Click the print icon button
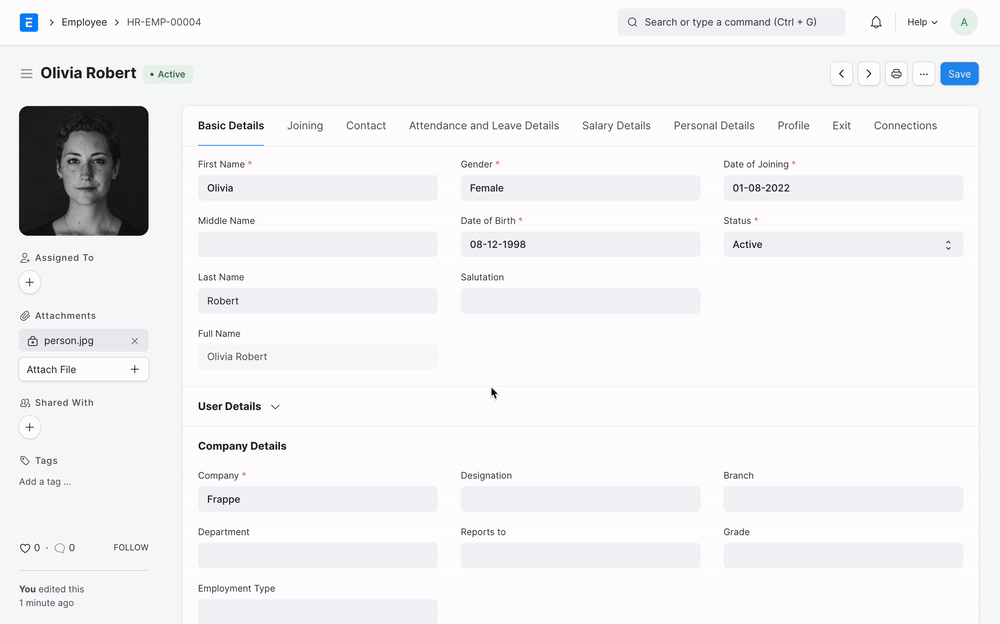The image size is (1000, 624). tap(896, 74)
